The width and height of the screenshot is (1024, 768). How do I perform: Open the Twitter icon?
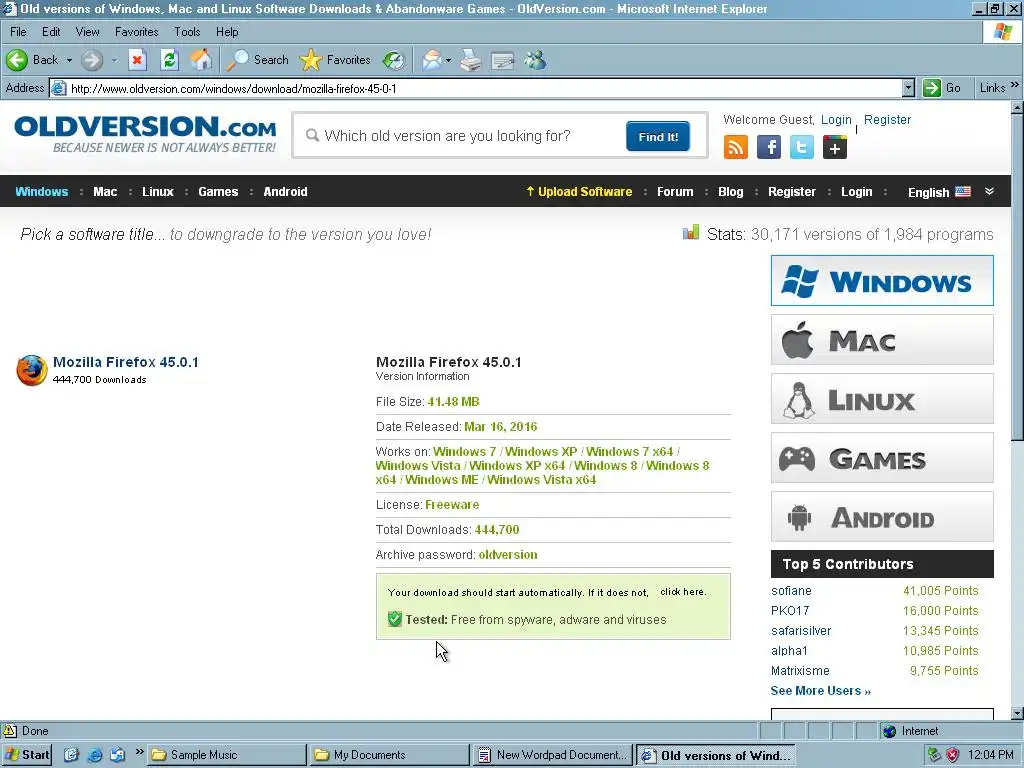tap(801, 148)
